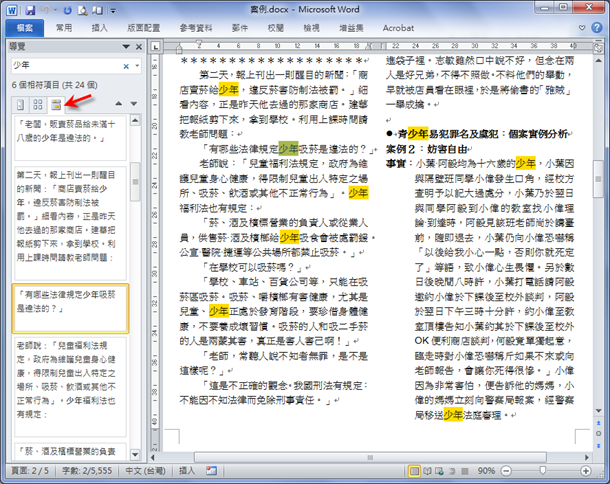The image size is (610, 484).
Task: Open the 版面配置 ribbon tab
Action: (144, 28)
